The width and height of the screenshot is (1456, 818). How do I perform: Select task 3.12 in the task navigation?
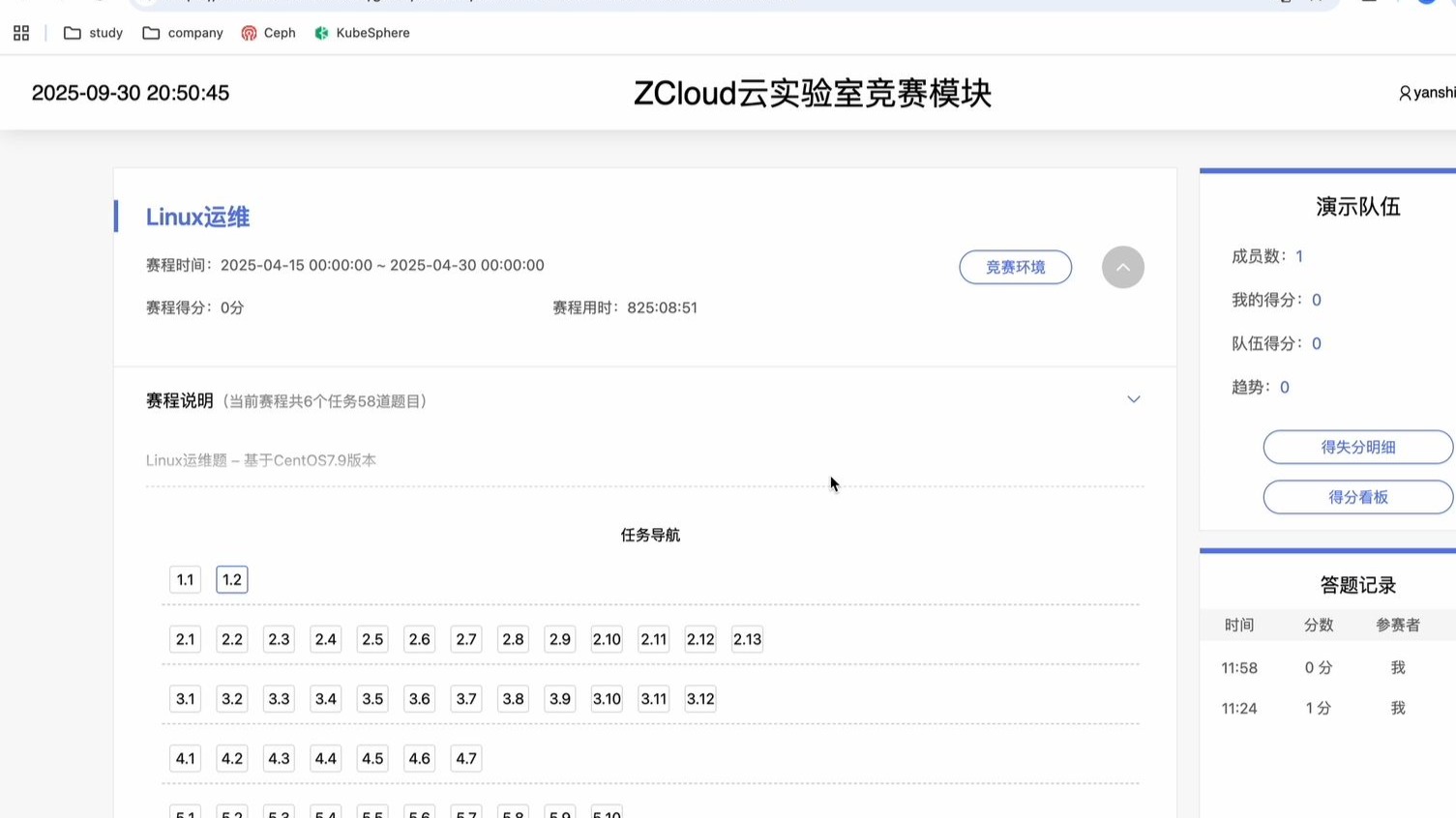699,698
